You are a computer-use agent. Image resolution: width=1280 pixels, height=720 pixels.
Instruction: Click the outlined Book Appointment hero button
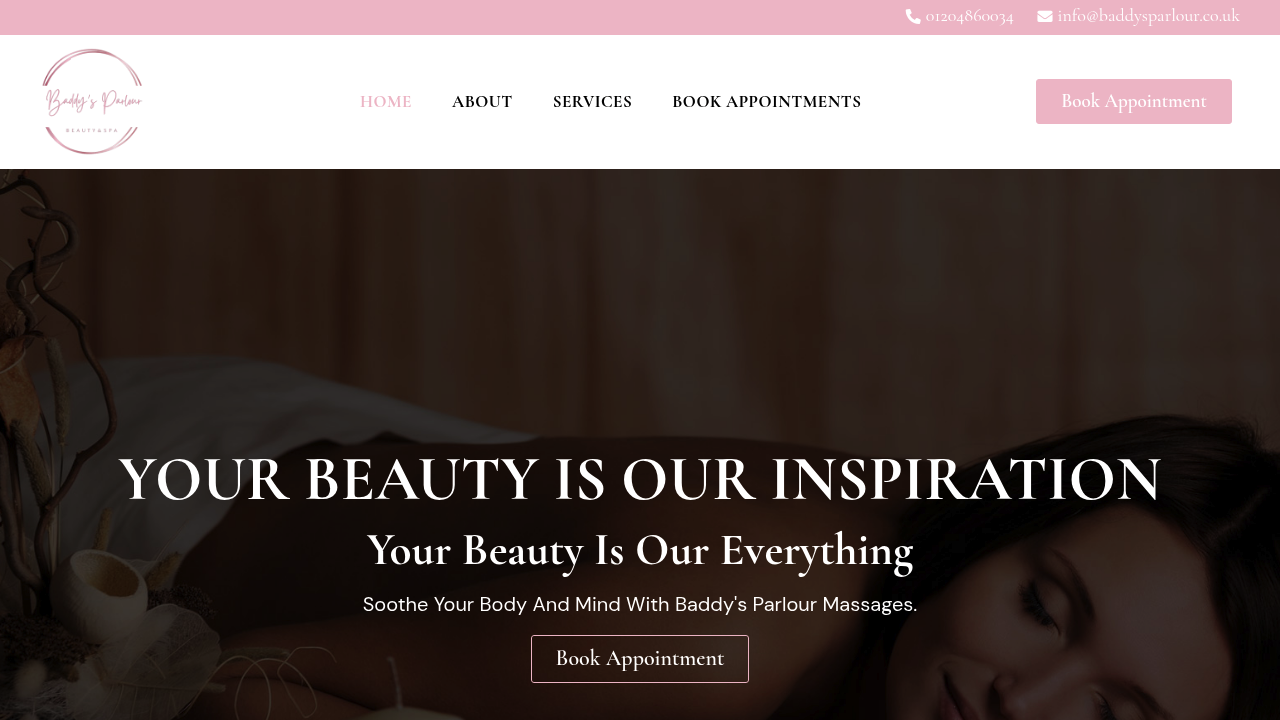click(x=640, y=659)
